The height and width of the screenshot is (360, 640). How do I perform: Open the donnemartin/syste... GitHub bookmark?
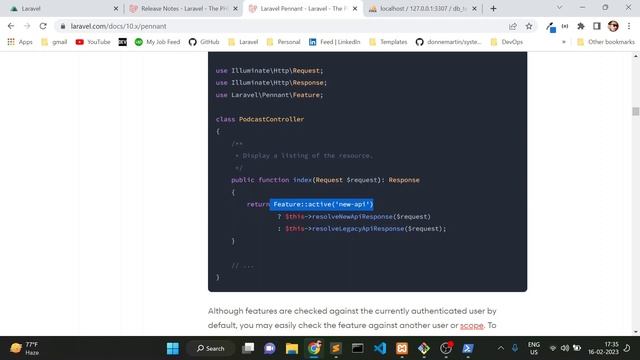449,42
